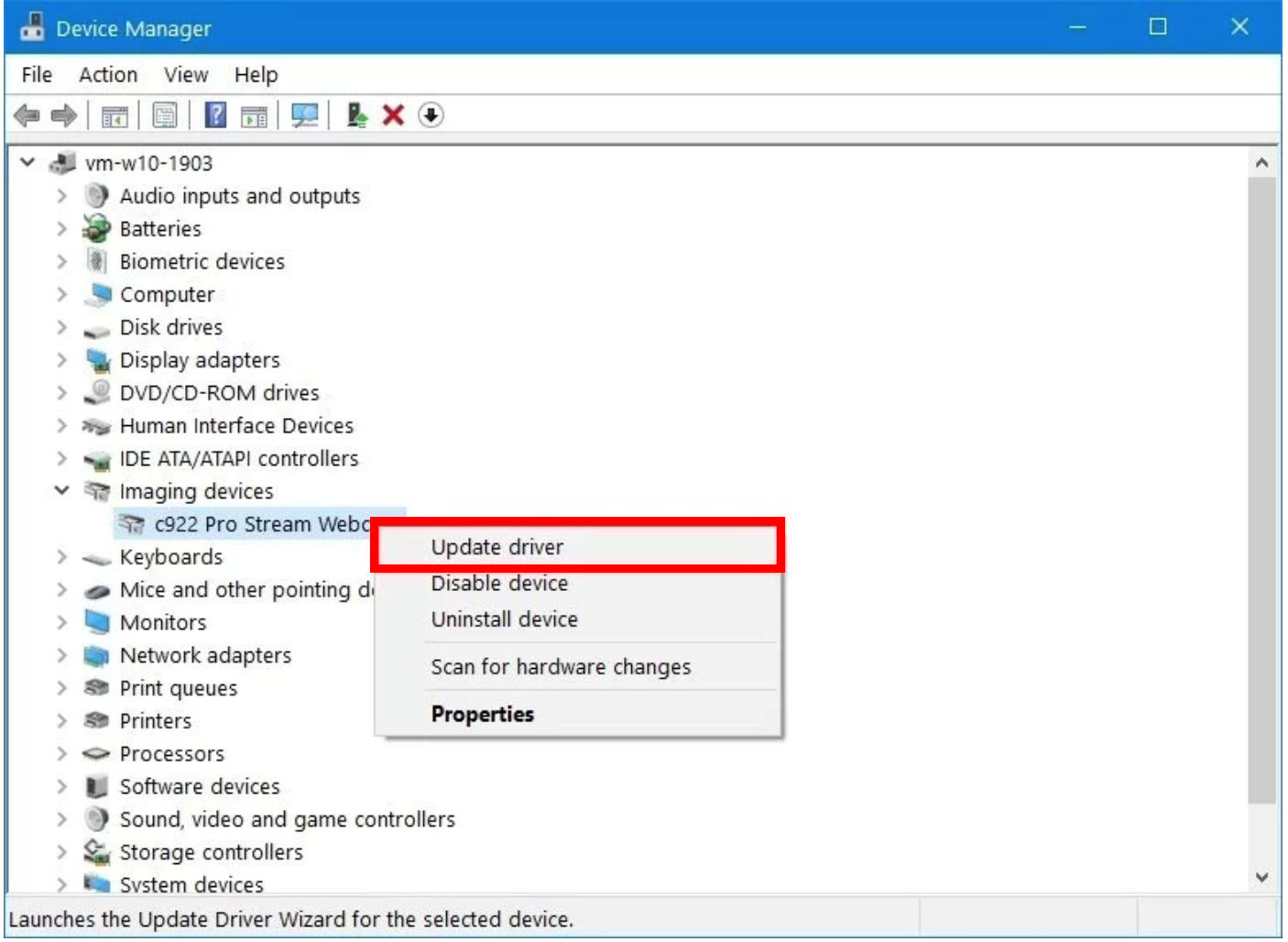Select the Batteries tree label

(x=160, y=229)
